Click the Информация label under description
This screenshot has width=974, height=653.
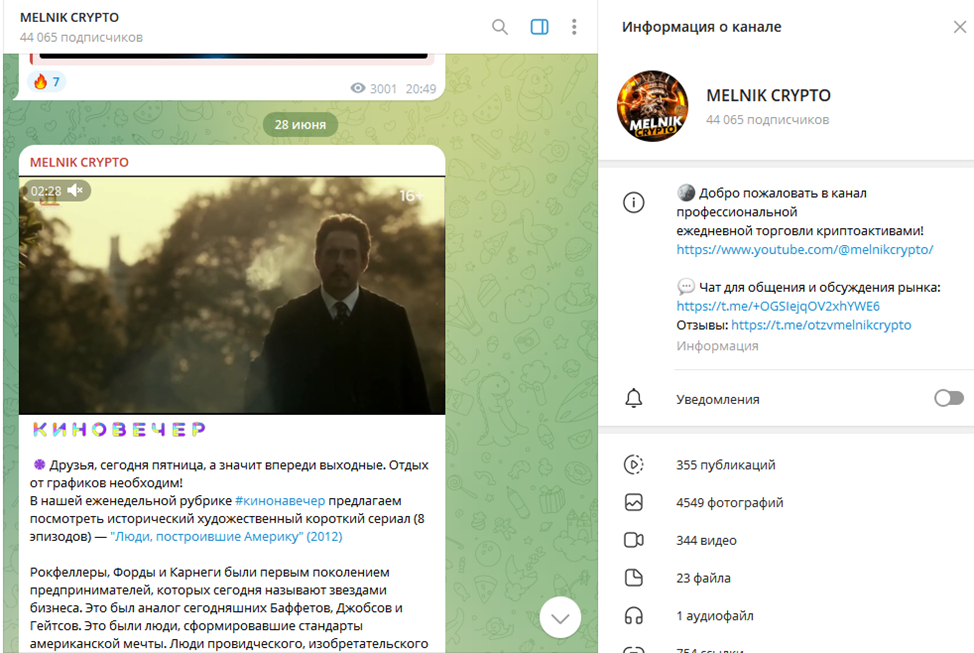pos(717,346)
